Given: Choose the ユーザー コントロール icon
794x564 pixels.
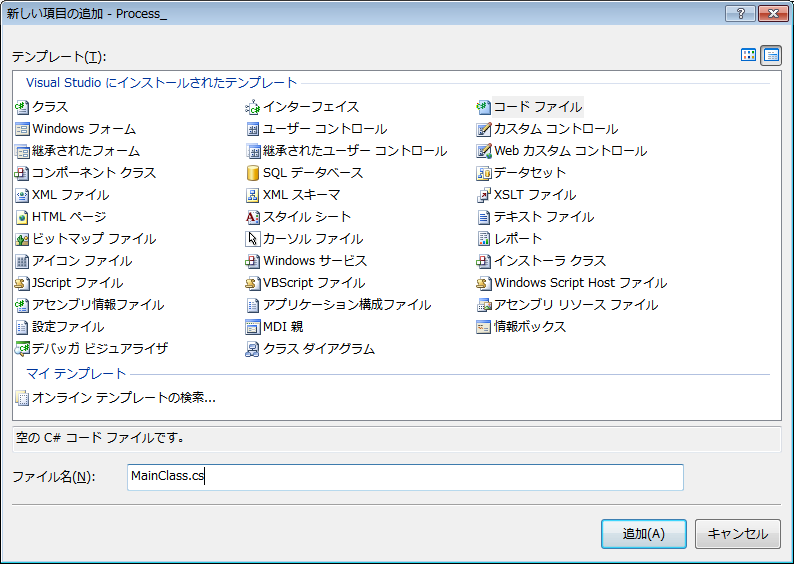Looking at the screenshot, I should (252, 129).
